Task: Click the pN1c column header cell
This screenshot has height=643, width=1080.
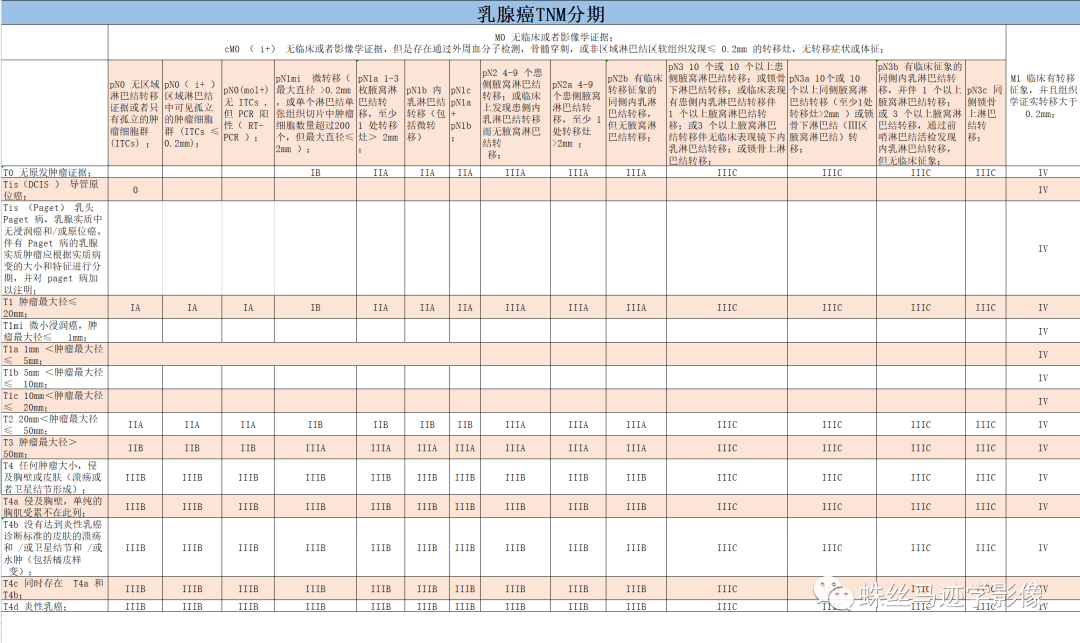Action: click(465, 113)
